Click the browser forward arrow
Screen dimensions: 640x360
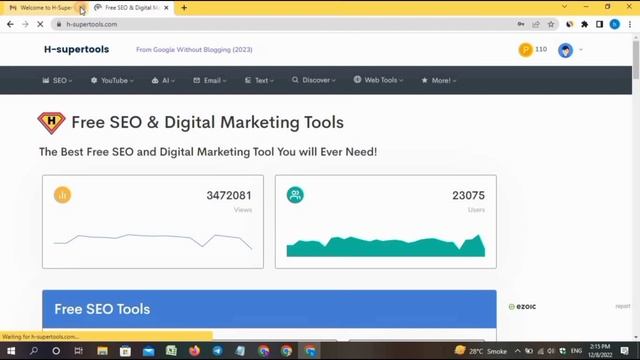[x=25, y=24]
